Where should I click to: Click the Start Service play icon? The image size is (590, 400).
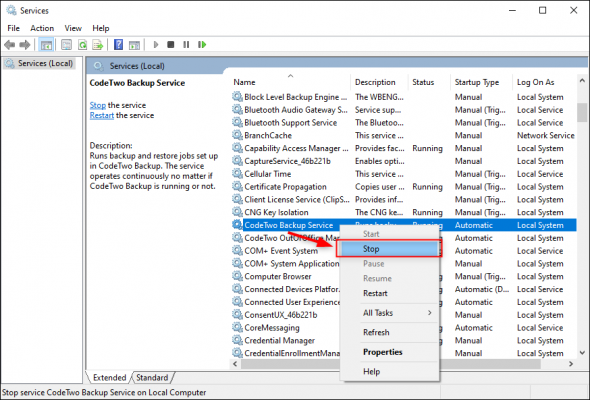tap(156, 45)
